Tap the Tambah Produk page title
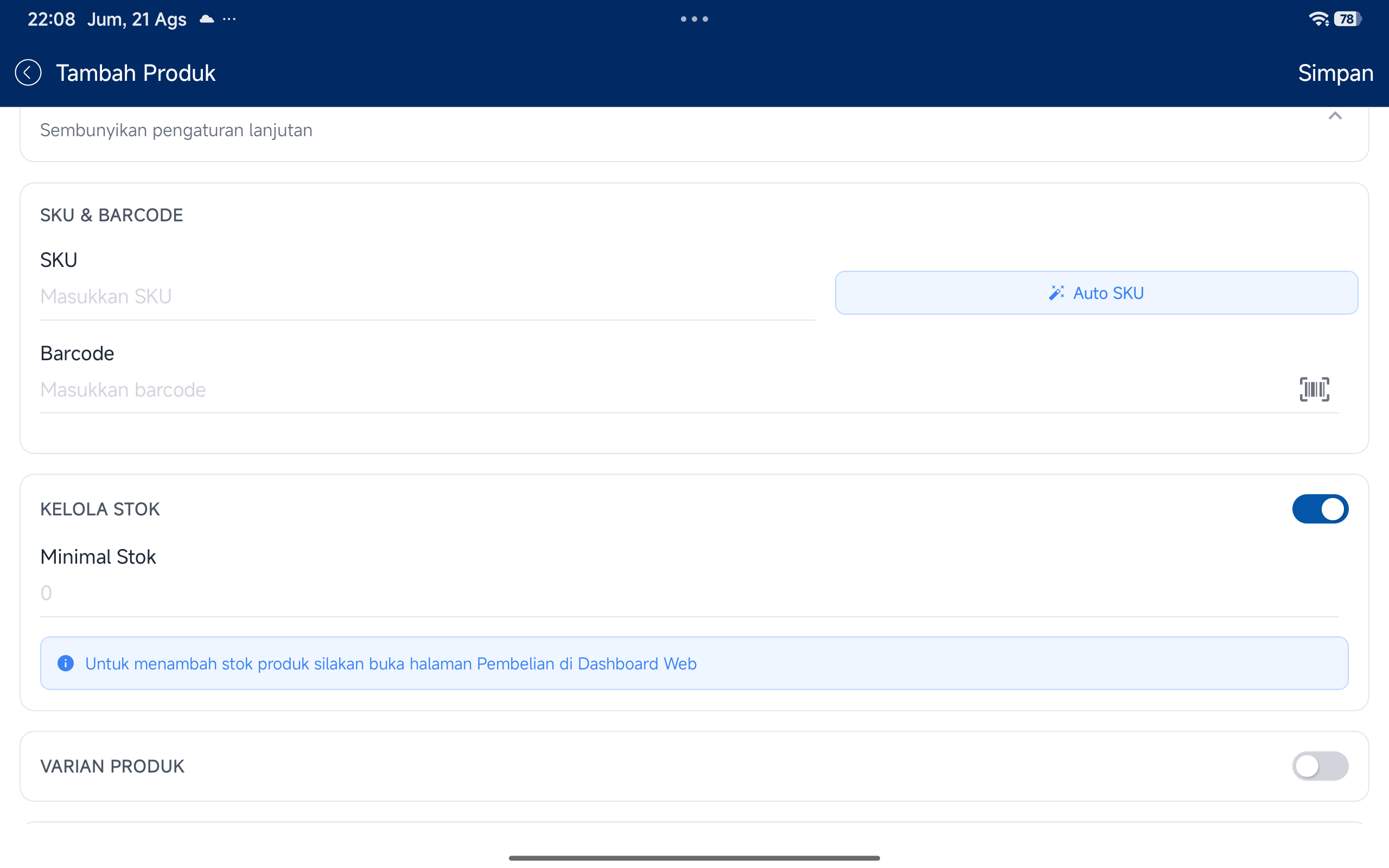The width and height of the screenshot is (1389, 868). pos(136,73)
